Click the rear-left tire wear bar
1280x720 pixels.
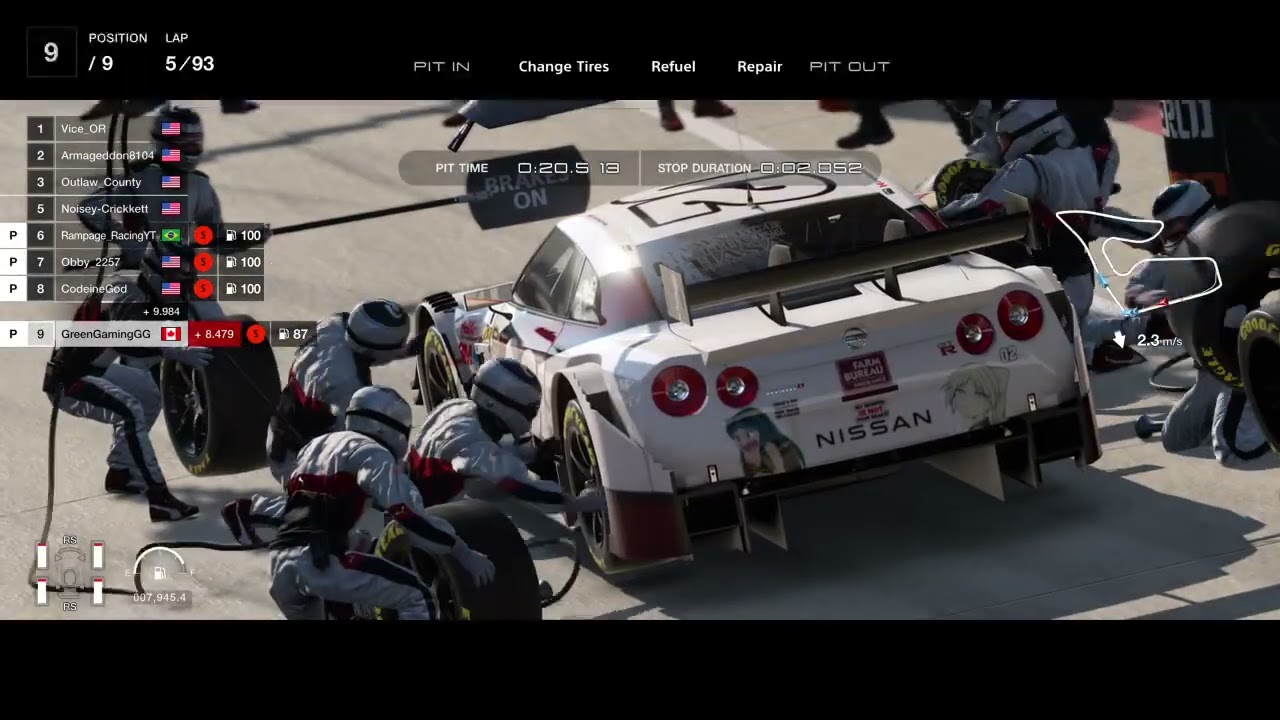(x=42, y=591)
